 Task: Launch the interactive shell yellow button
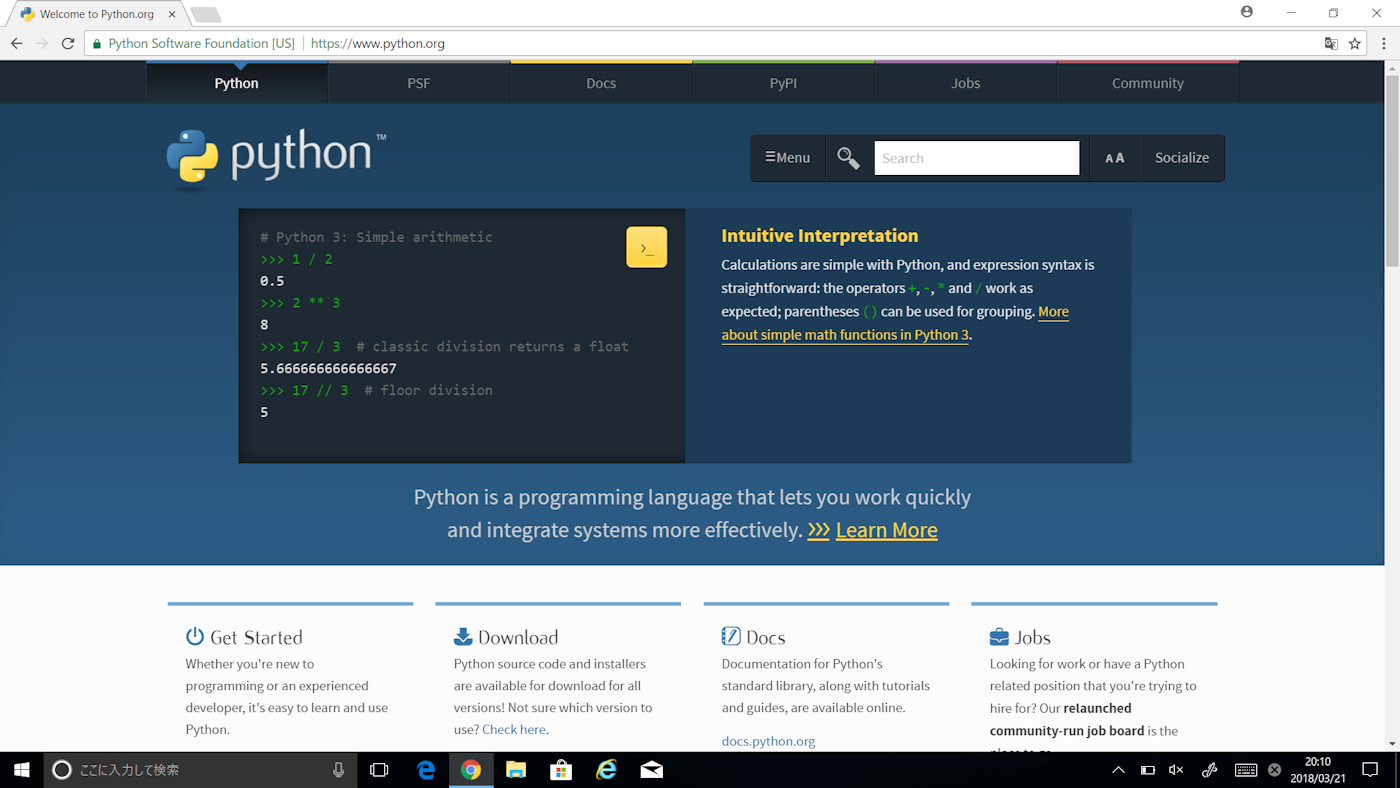coord(646,247)
